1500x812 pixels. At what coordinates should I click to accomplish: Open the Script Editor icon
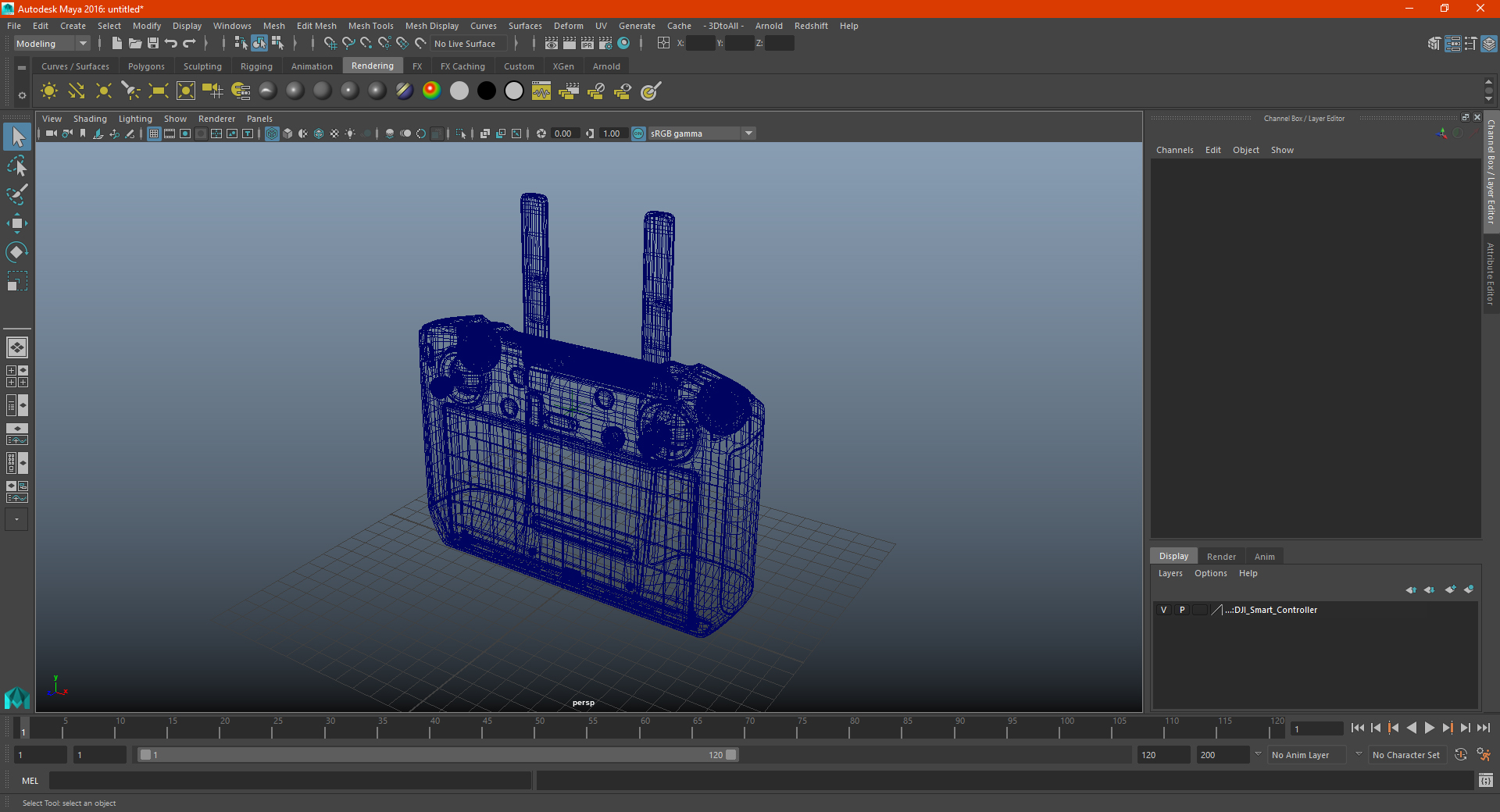tap(1486, 780)
